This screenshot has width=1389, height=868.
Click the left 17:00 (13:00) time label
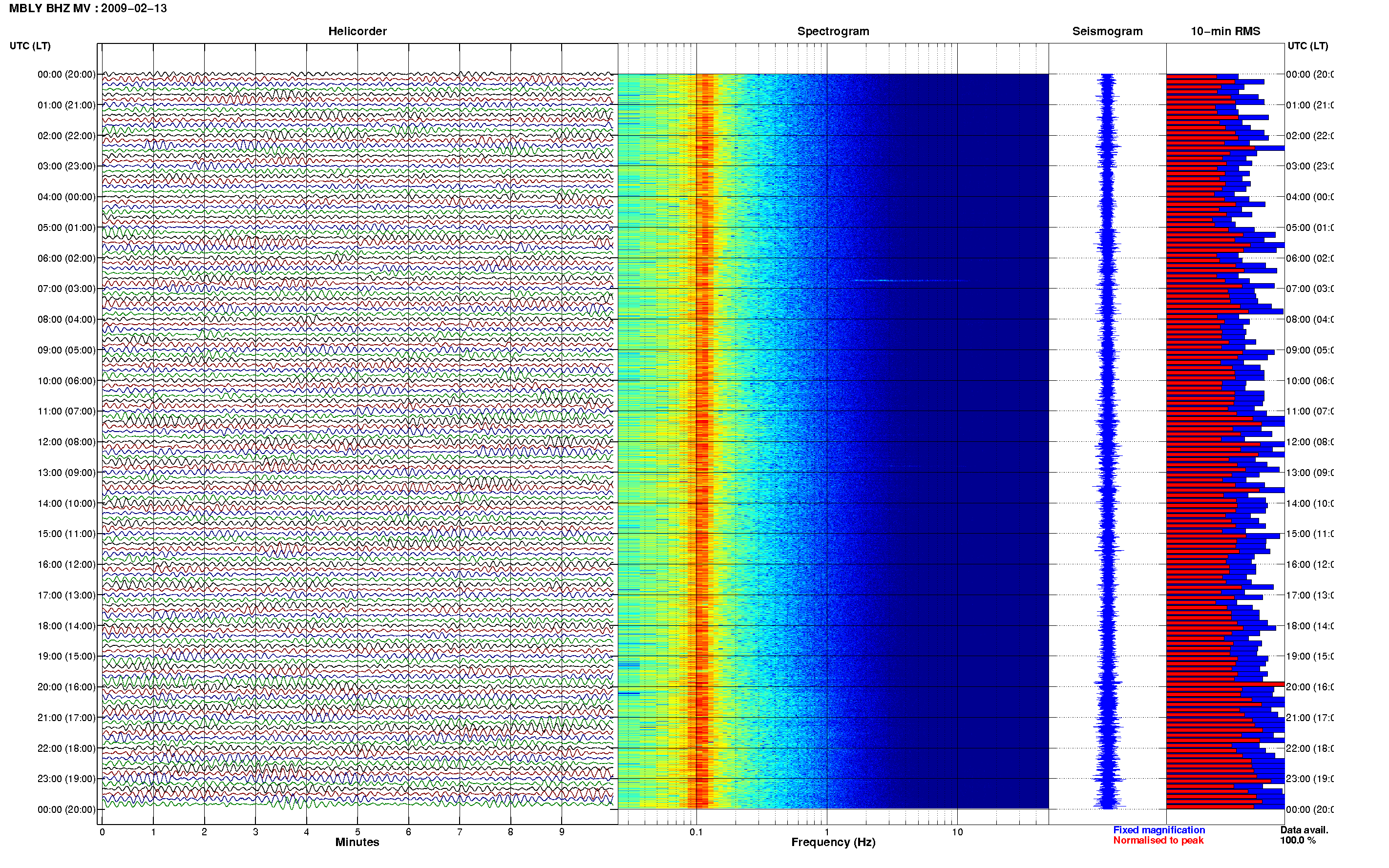coord(66,595)
